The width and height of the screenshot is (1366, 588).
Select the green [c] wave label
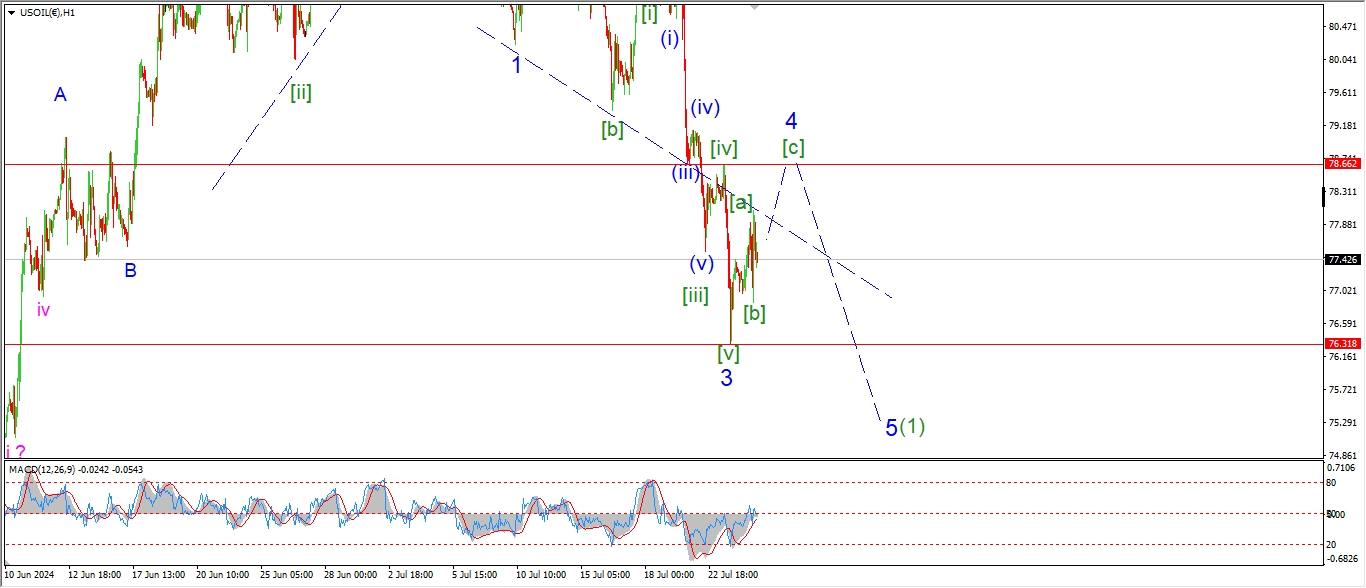793,148
